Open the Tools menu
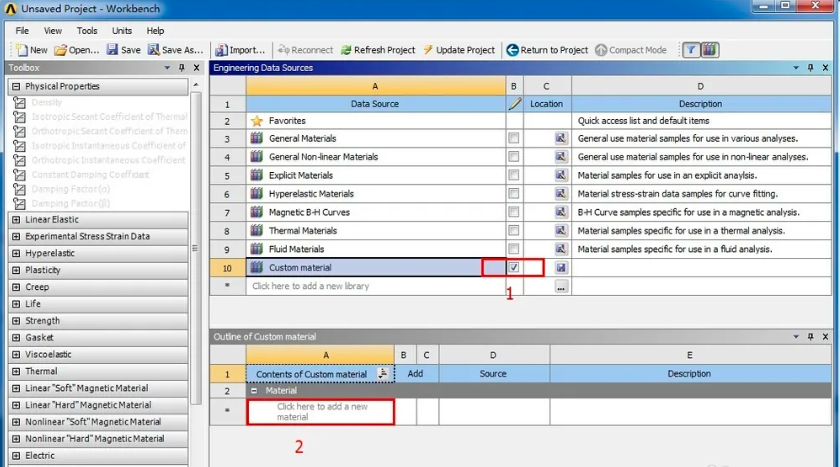Viewport: 840px width, 467px height. [x=87, y=31]
